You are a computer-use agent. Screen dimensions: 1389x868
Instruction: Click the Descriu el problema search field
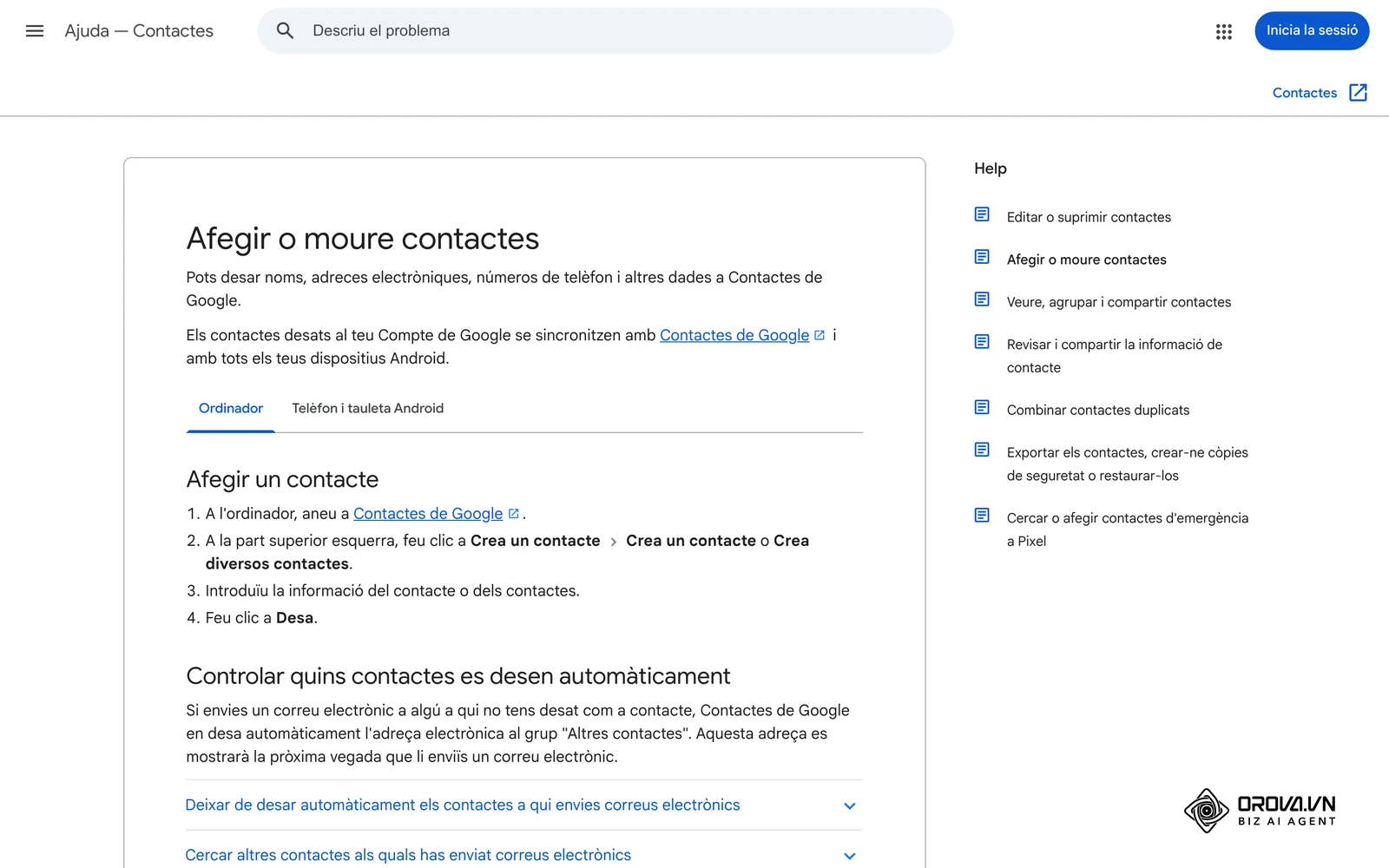(606, 31)
